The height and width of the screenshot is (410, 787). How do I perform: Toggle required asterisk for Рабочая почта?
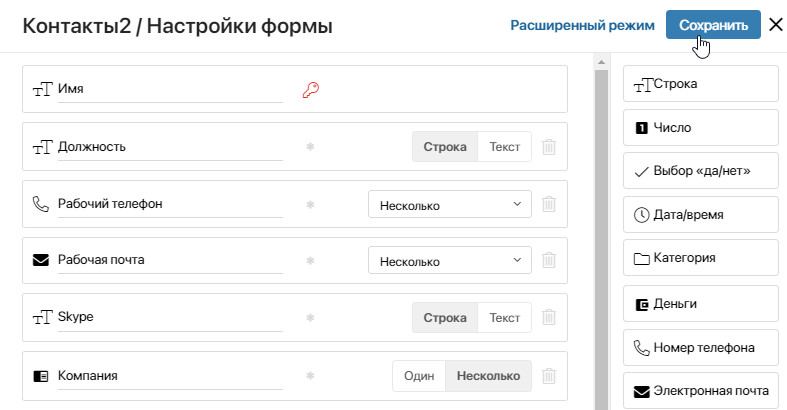[x=310, y=260]
